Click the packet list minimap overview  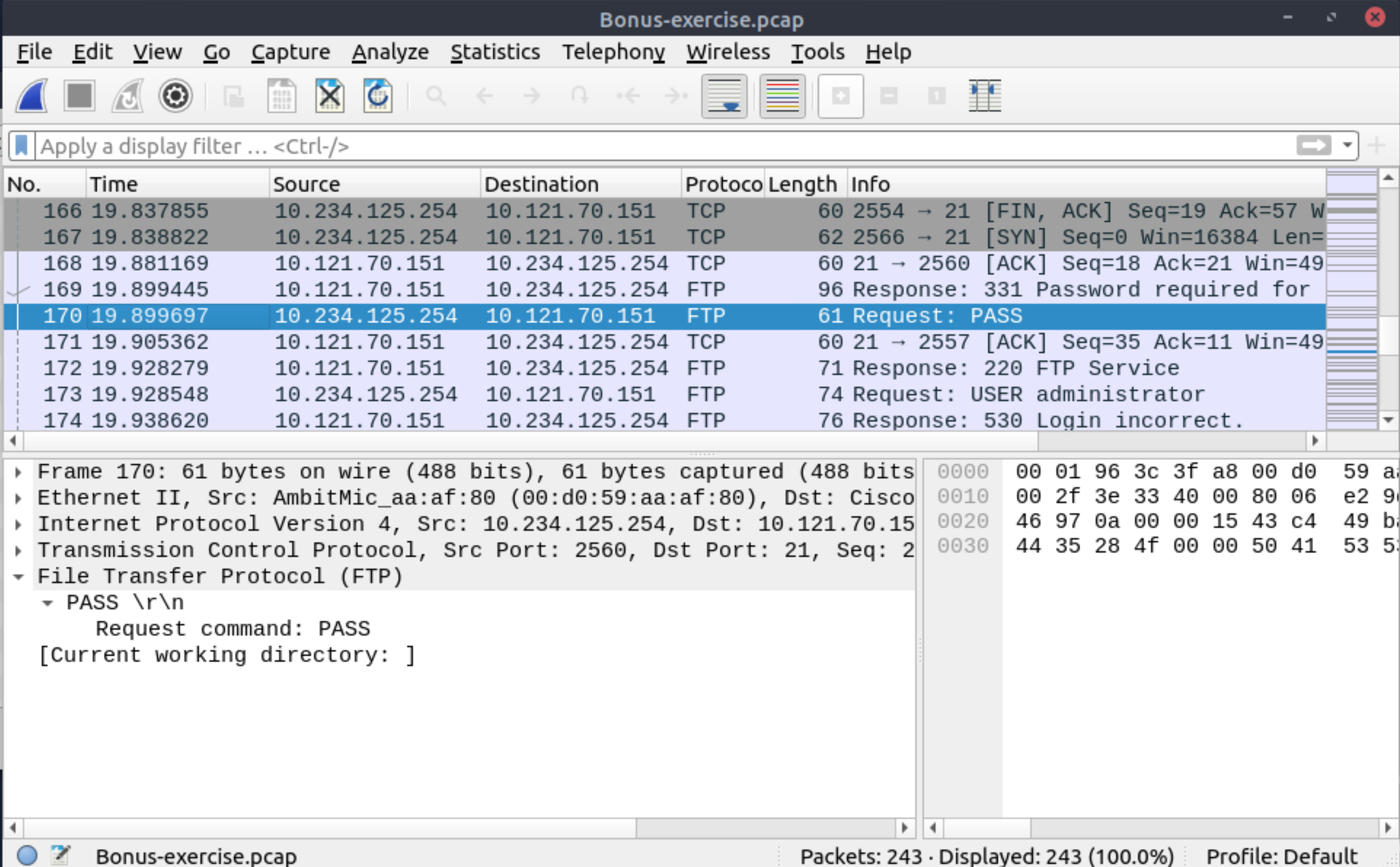pyautogui.click(x=1351, y=299)
